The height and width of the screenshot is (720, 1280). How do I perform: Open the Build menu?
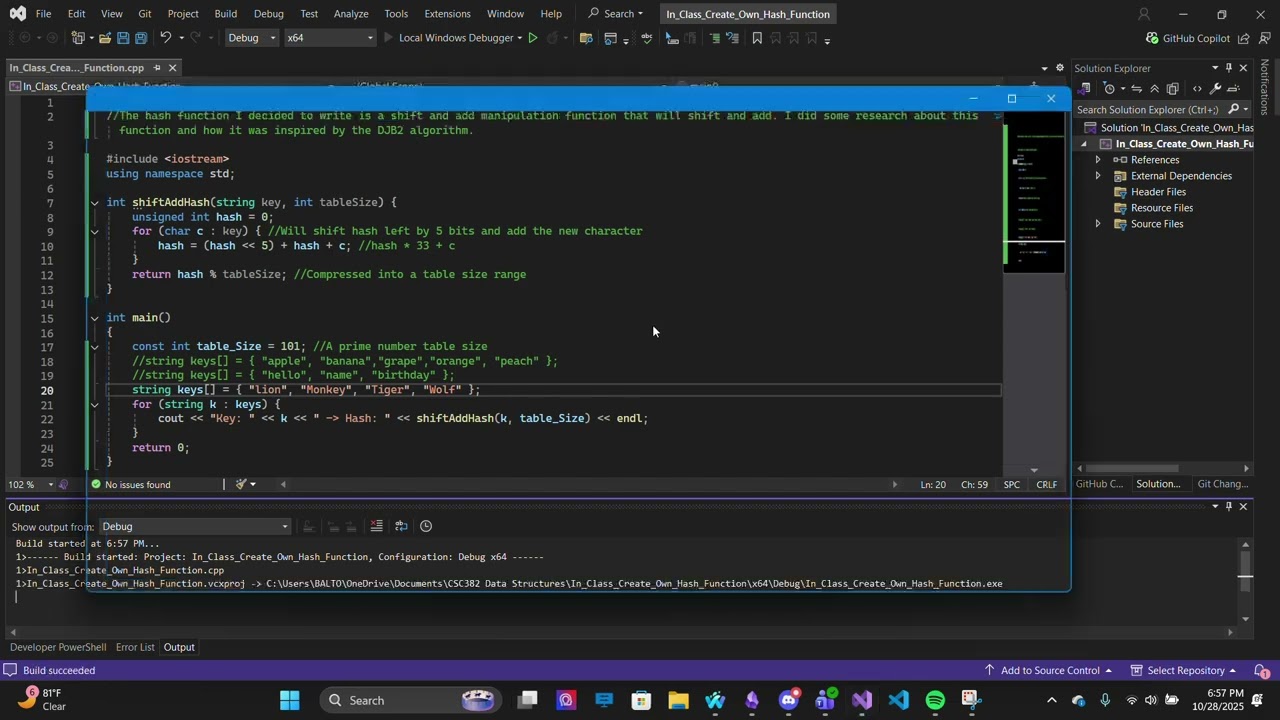click(x=226, y=14)
